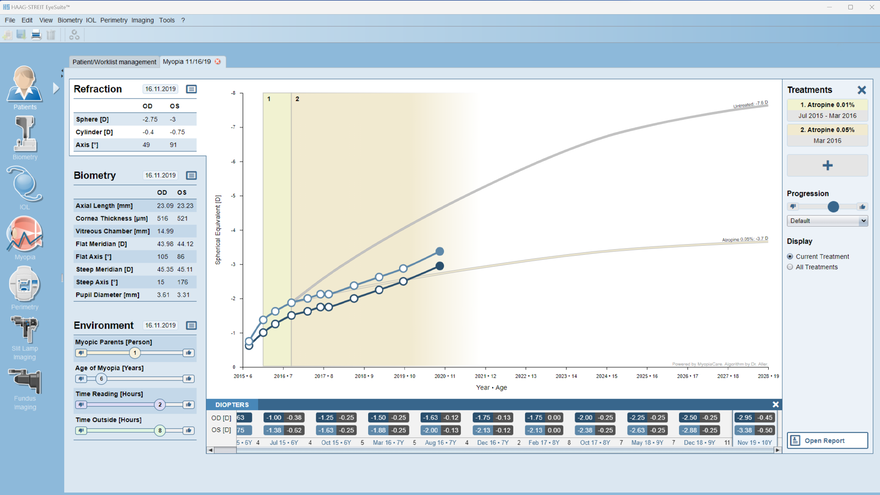Open the Environment date dropdown

[x=160, y=325]
